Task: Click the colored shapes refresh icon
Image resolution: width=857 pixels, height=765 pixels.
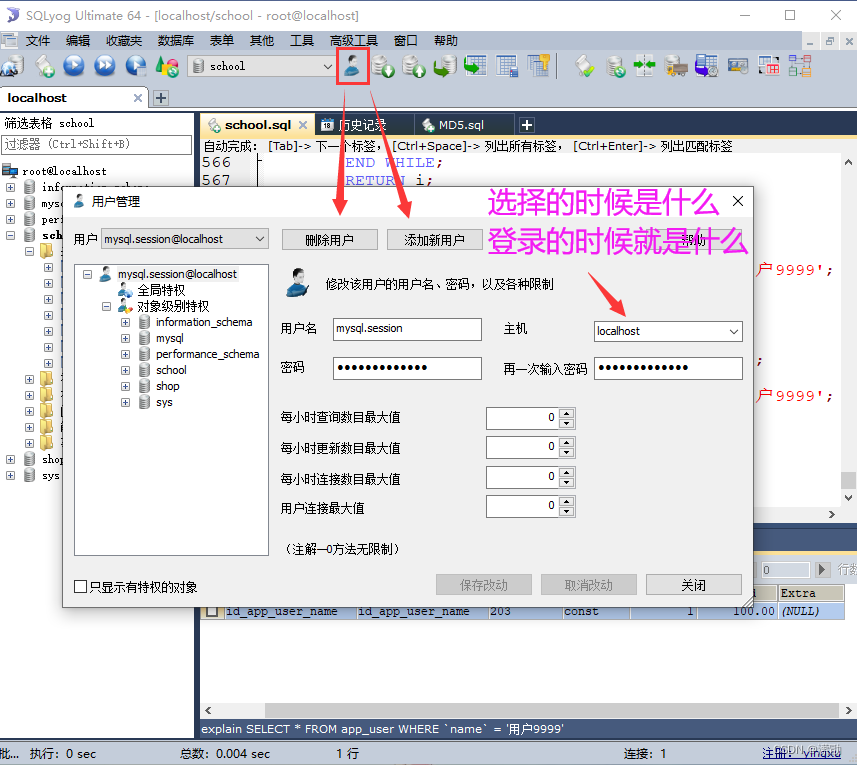Action: click(x=167, y=66)
